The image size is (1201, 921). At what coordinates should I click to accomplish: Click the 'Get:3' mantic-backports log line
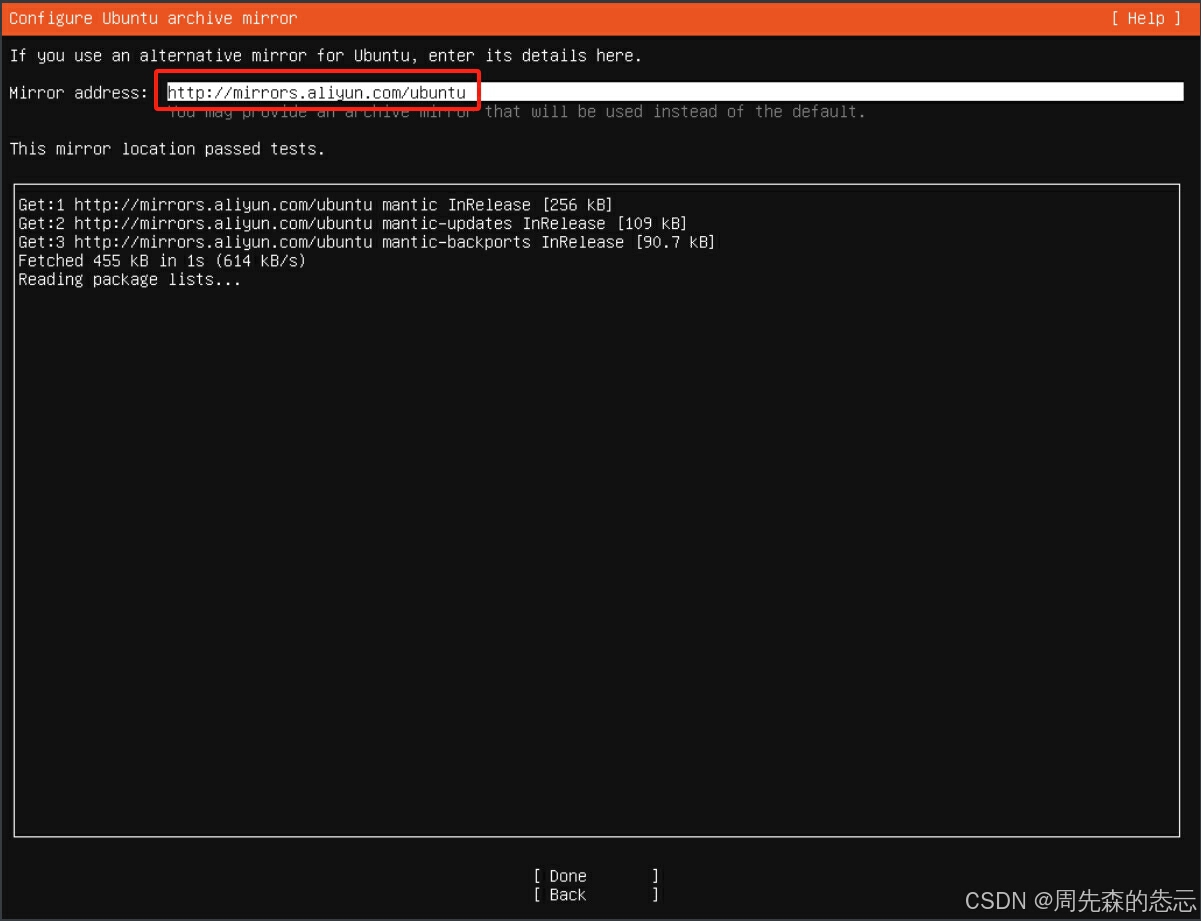[367, 243]
